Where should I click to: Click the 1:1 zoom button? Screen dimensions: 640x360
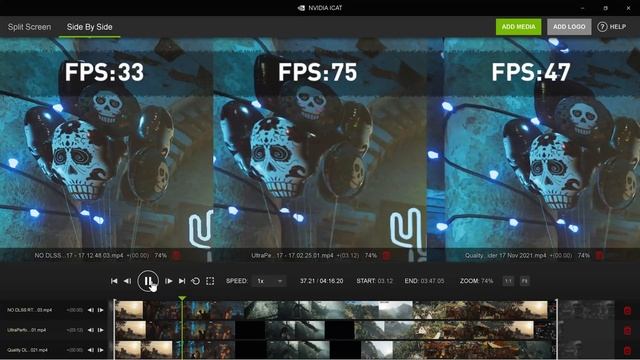coord(508,281)
